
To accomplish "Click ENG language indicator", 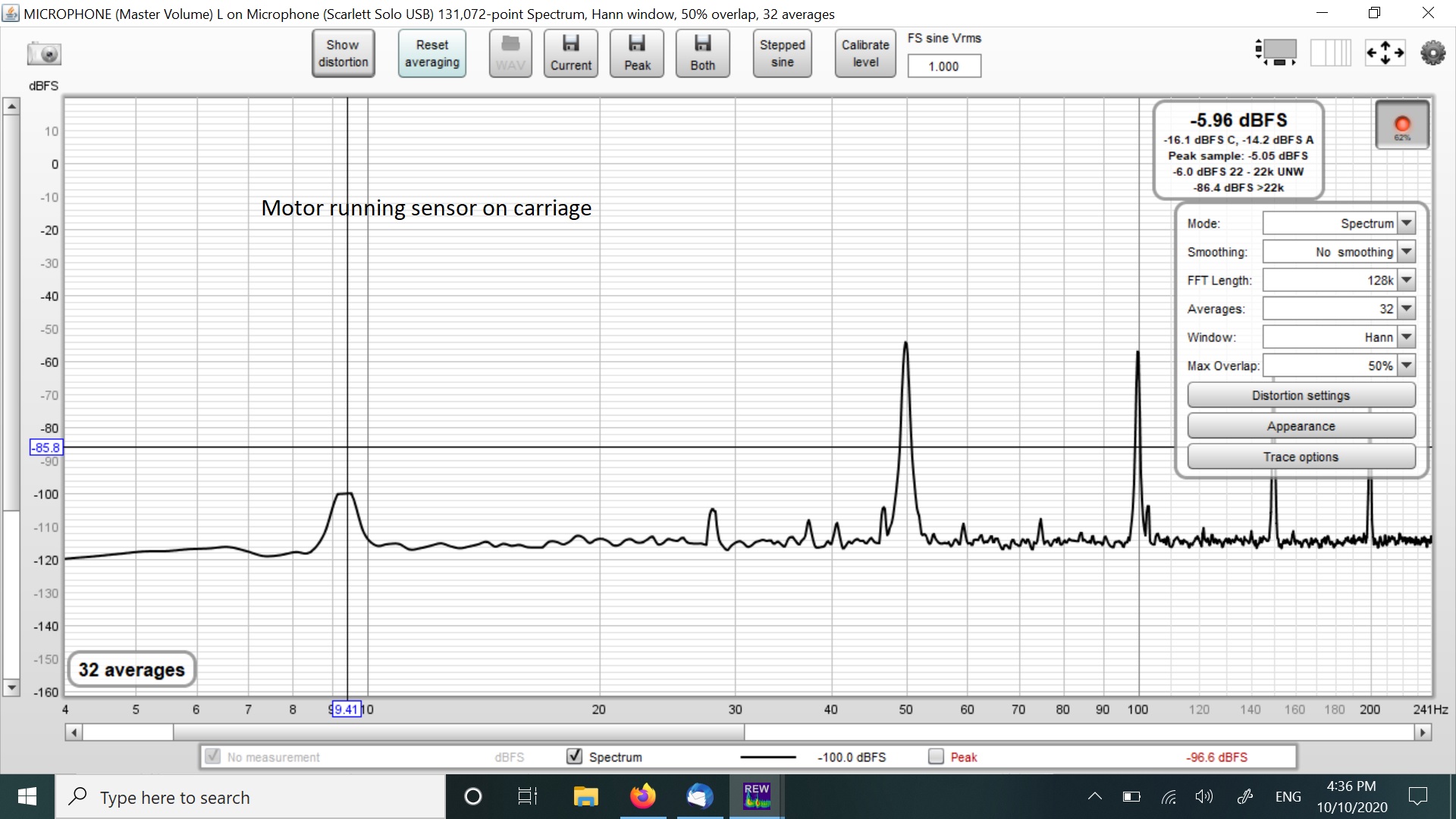I will (1288, 796).
